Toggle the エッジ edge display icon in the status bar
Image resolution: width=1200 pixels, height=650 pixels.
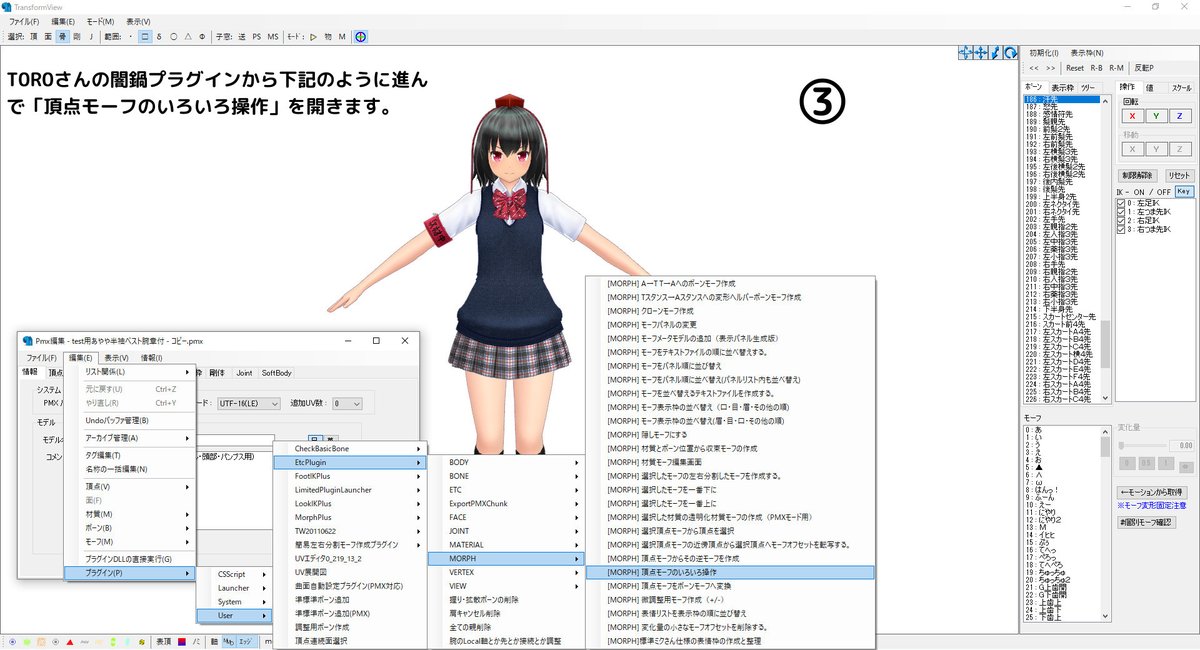point(246,640)
